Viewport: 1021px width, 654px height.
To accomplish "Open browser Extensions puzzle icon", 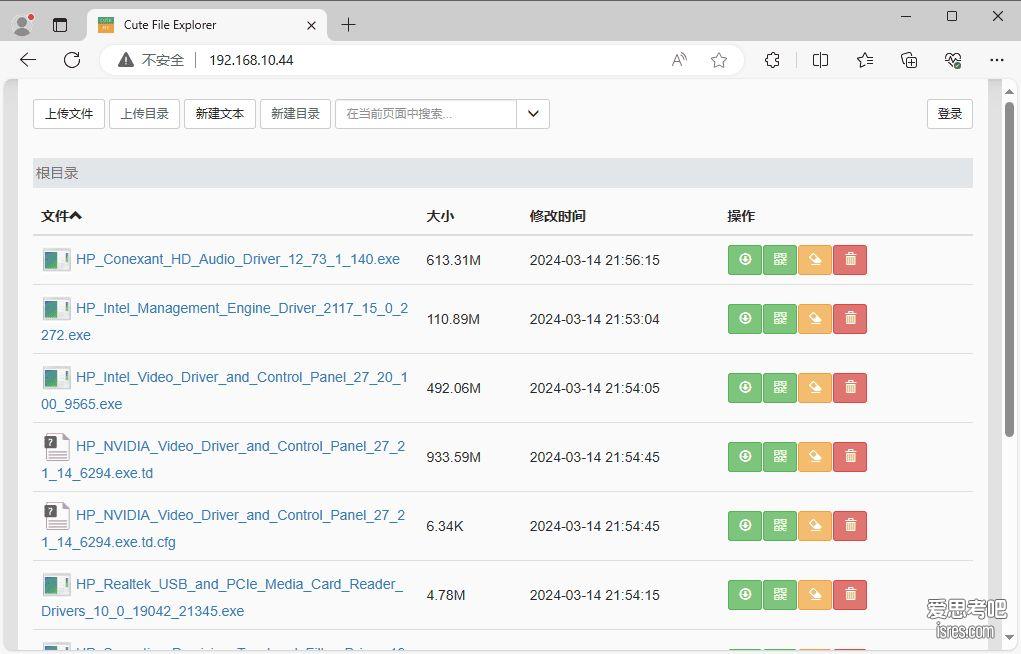I will [772, 60].
